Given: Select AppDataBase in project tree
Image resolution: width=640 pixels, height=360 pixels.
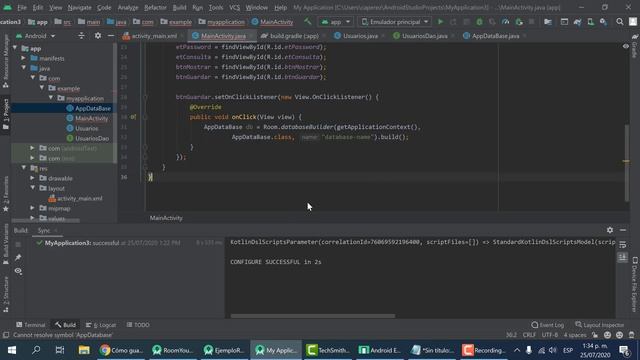Looking at the screenshot, I should (x=93, y=108).
